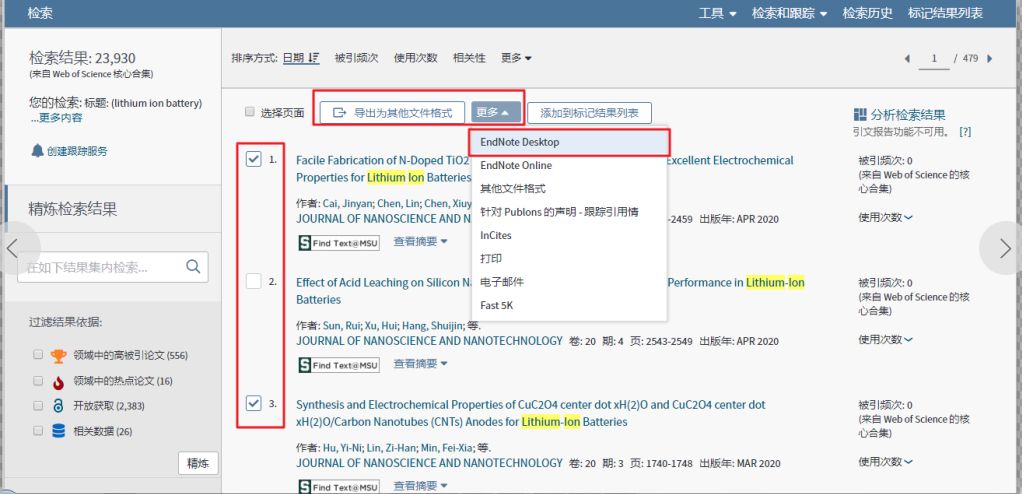Open the title of result 2 on silicon acid leaching
Screen dimensions: 1022x494
pos(550,291)
